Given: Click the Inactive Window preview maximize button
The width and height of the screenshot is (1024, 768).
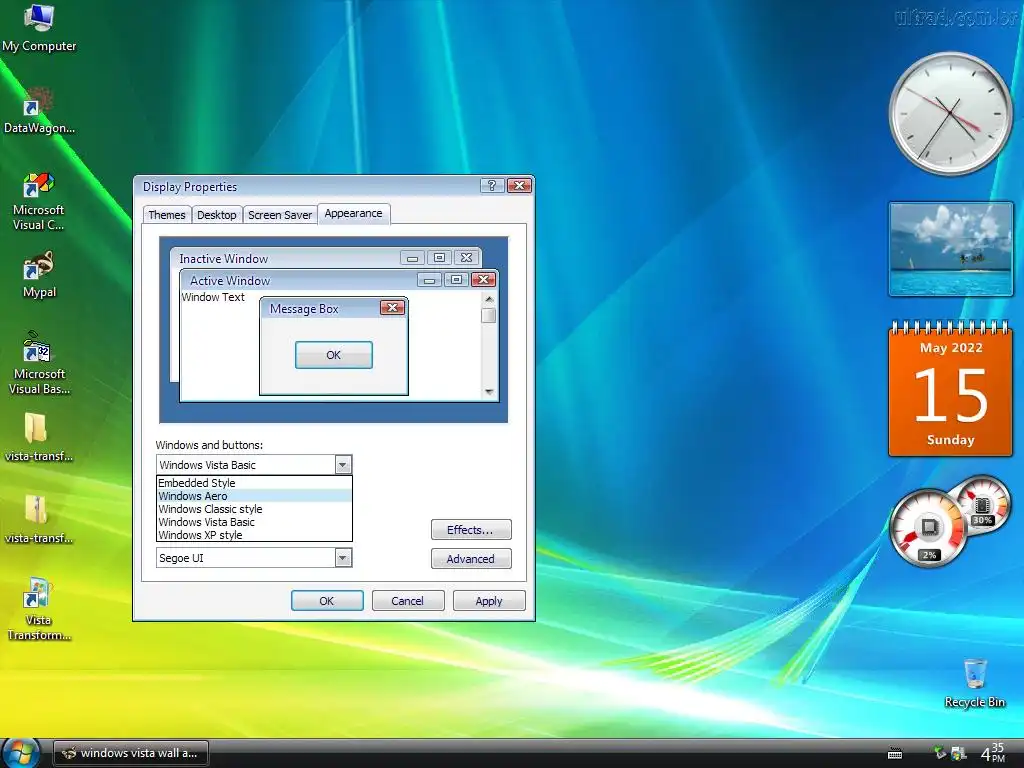Looking at the screenshot, I should click(x=440, y=257).
